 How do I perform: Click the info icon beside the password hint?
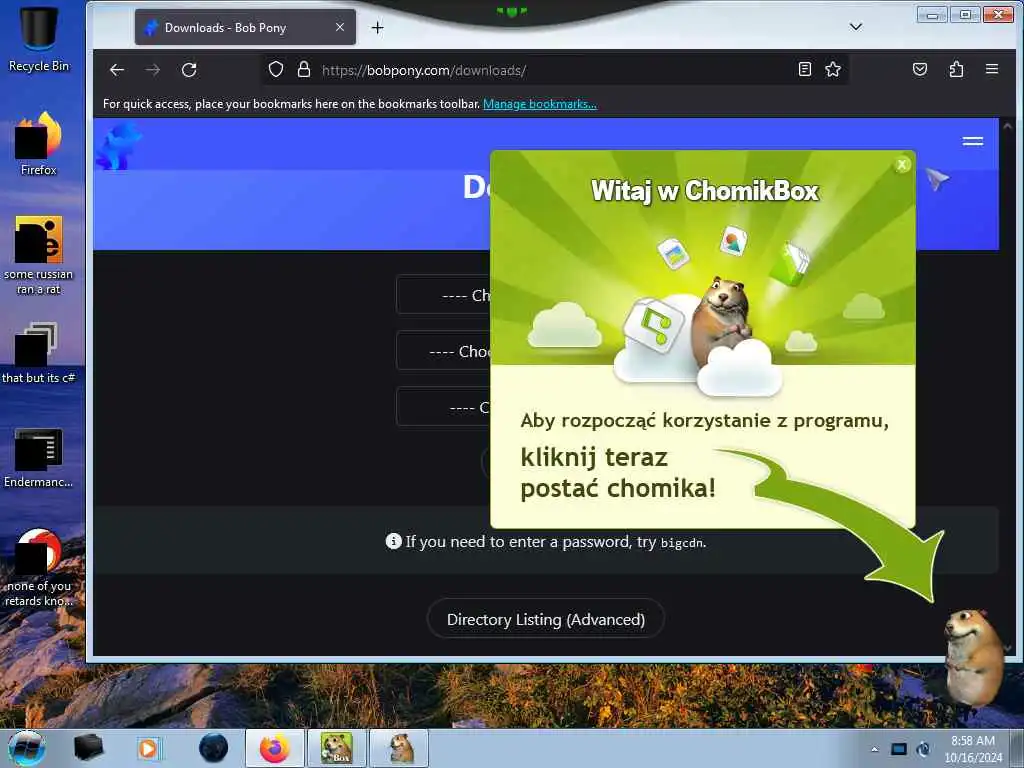pos(393,541)
